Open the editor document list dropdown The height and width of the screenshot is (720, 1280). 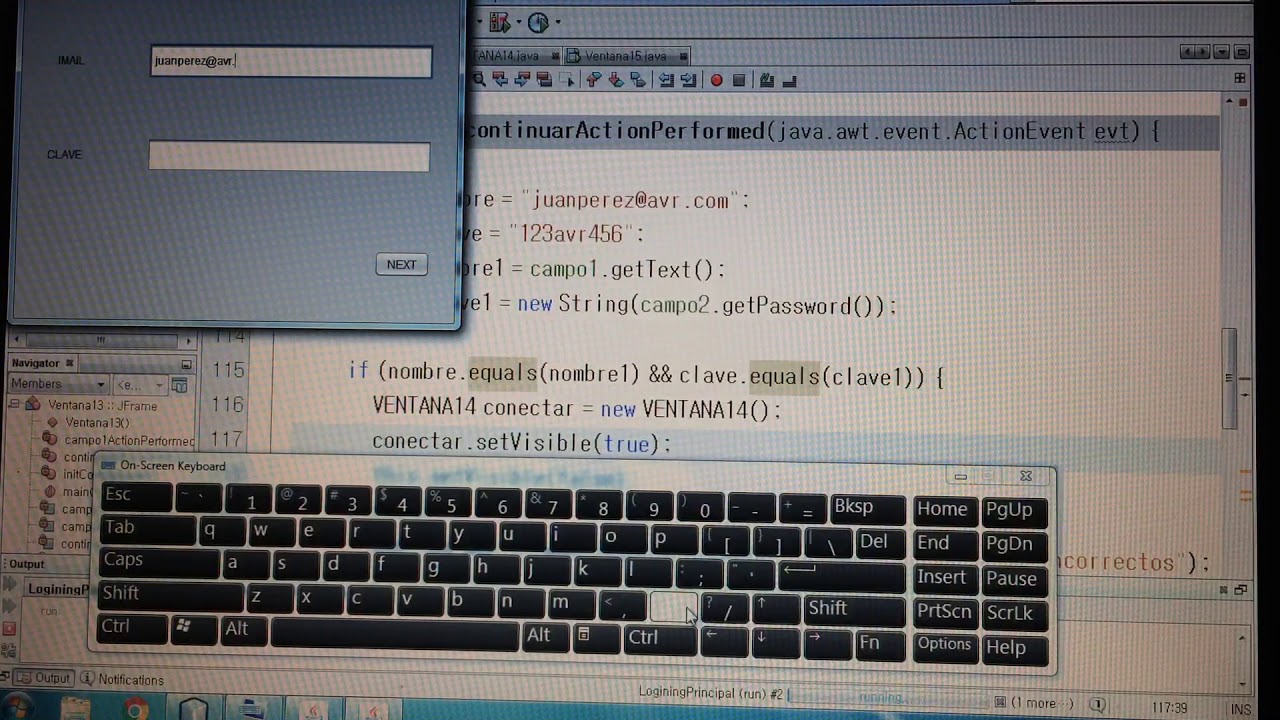pos(1222,52)
